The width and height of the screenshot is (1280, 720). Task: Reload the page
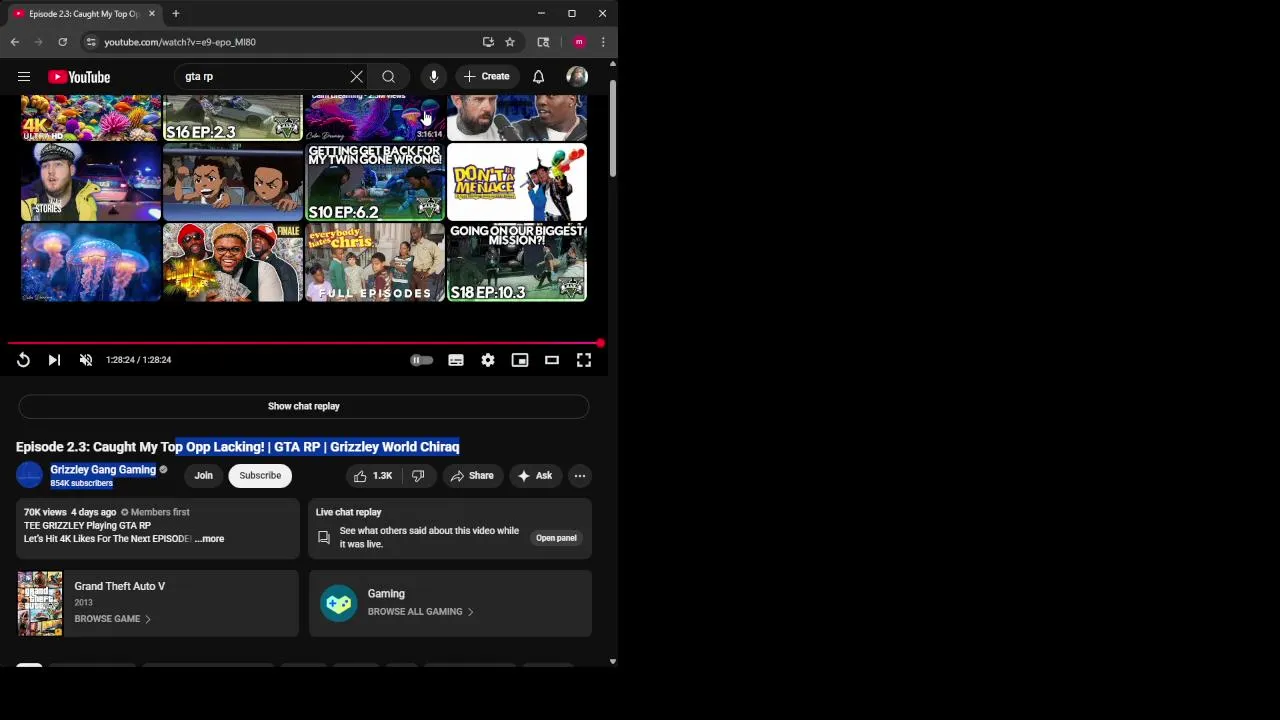point(62,42)
